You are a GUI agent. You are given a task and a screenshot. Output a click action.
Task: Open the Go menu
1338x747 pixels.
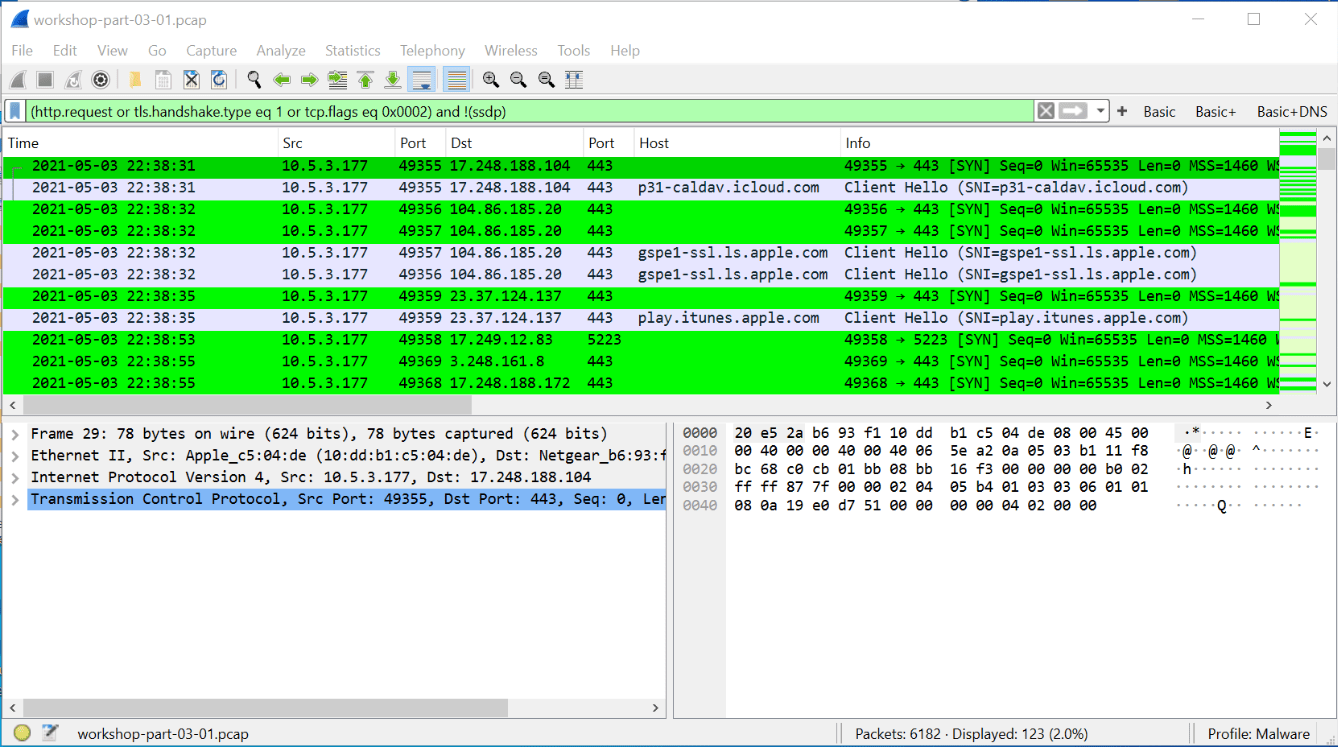tap(157, 50)
